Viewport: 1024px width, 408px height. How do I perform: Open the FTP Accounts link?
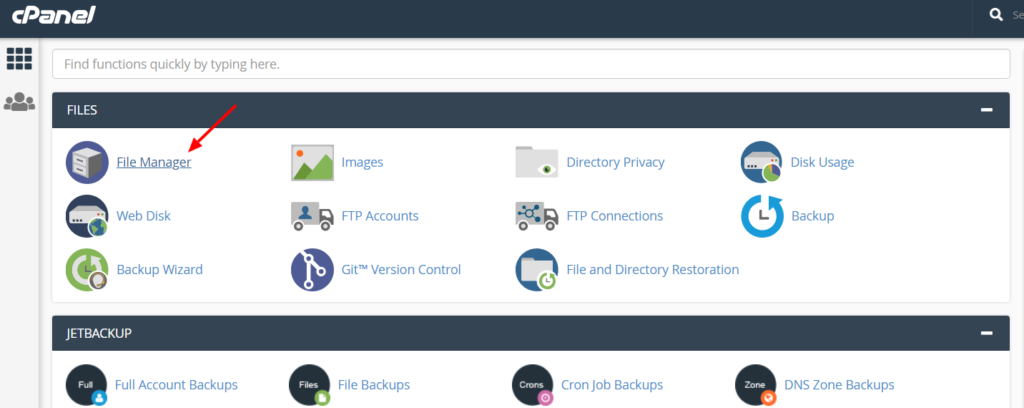click(x=380, y=216)
